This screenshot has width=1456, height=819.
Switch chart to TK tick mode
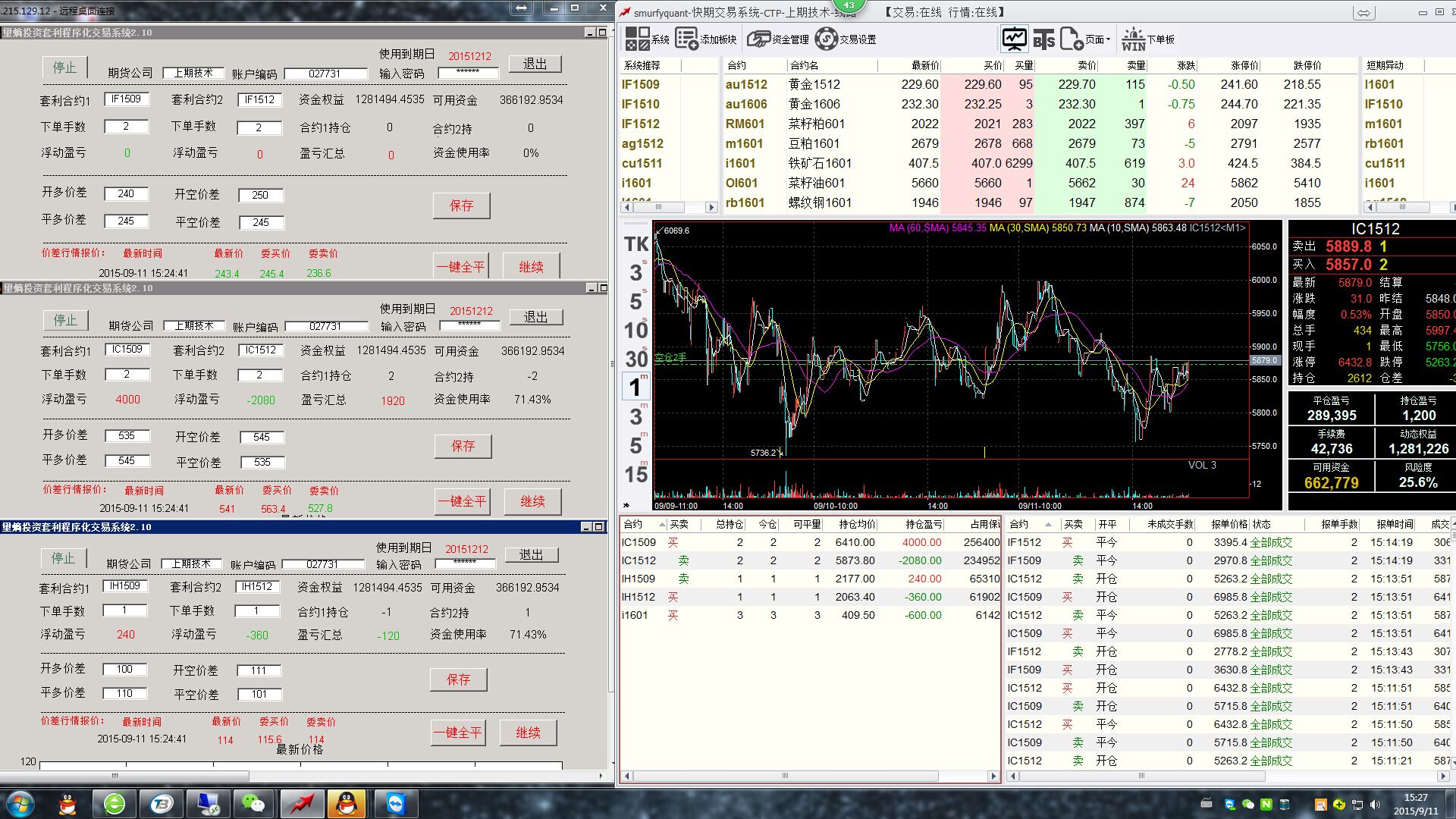click(x=635, y=244)
